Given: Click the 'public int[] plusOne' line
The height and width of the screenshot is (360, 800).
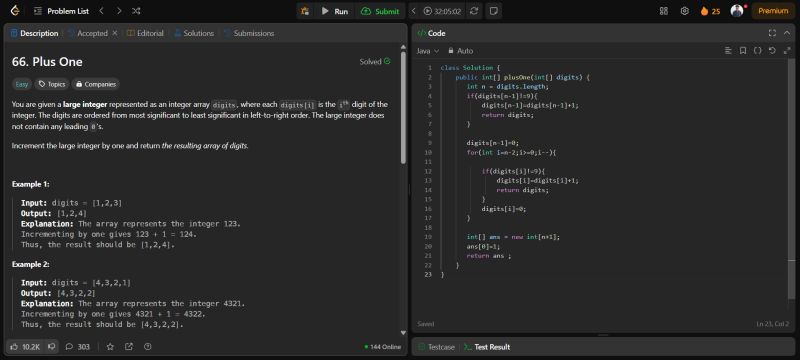Looking at the screenshot, I should [x=522, y=78].
